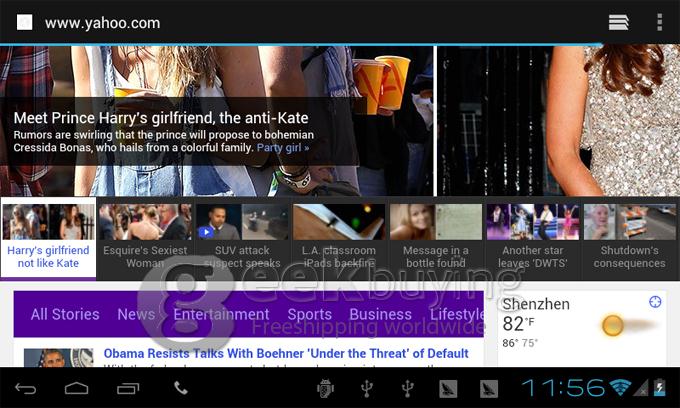Open the second screenshot notification icon
Viewport: 680px width, 408px height.
[488, 388]
